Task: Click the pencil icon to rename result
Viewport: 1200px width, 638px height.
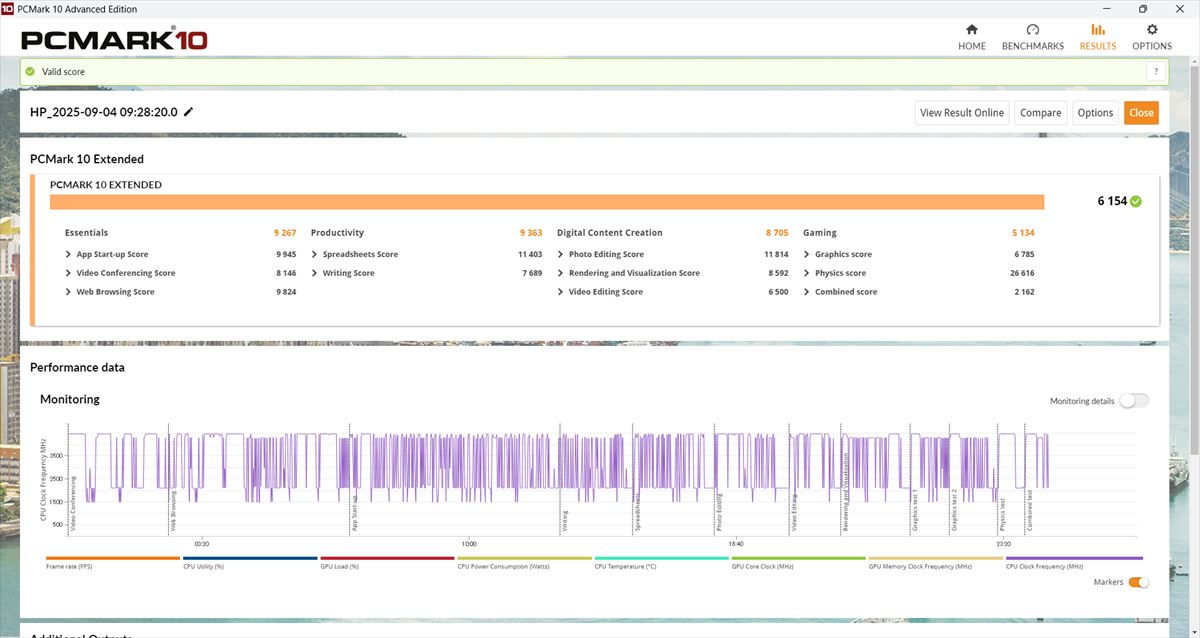Action: (x=189, y=112)
